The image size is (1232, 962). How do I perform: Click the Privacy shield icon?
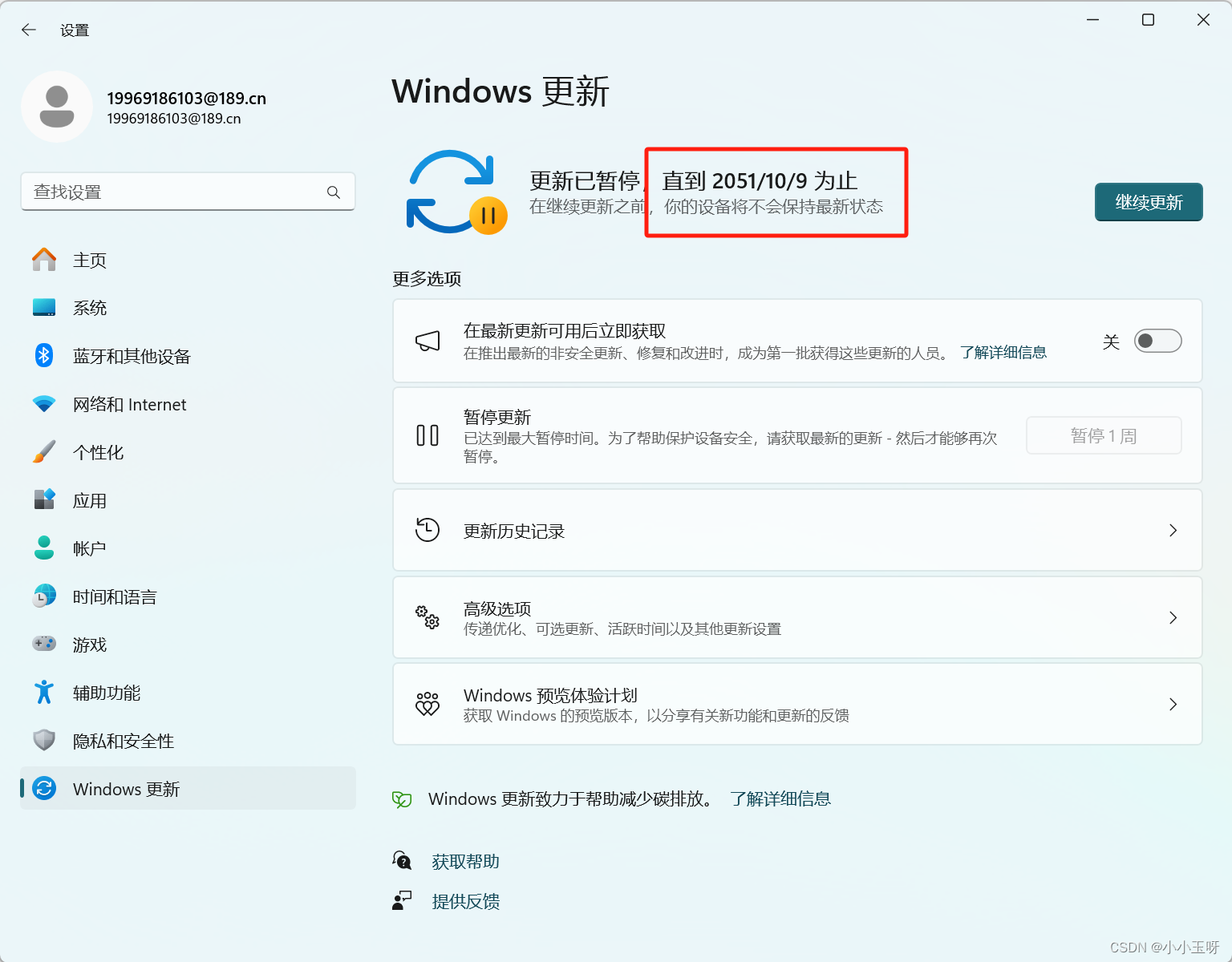click(44, 740)
